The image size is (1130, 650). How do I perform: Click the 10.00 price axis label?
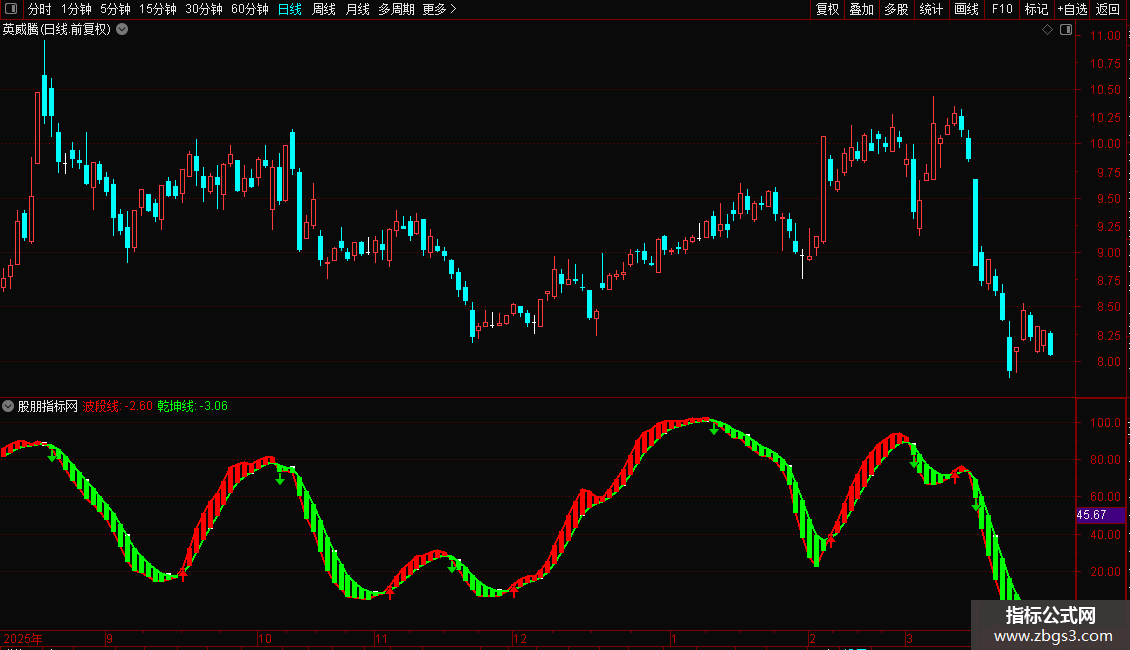(1105, 143)
